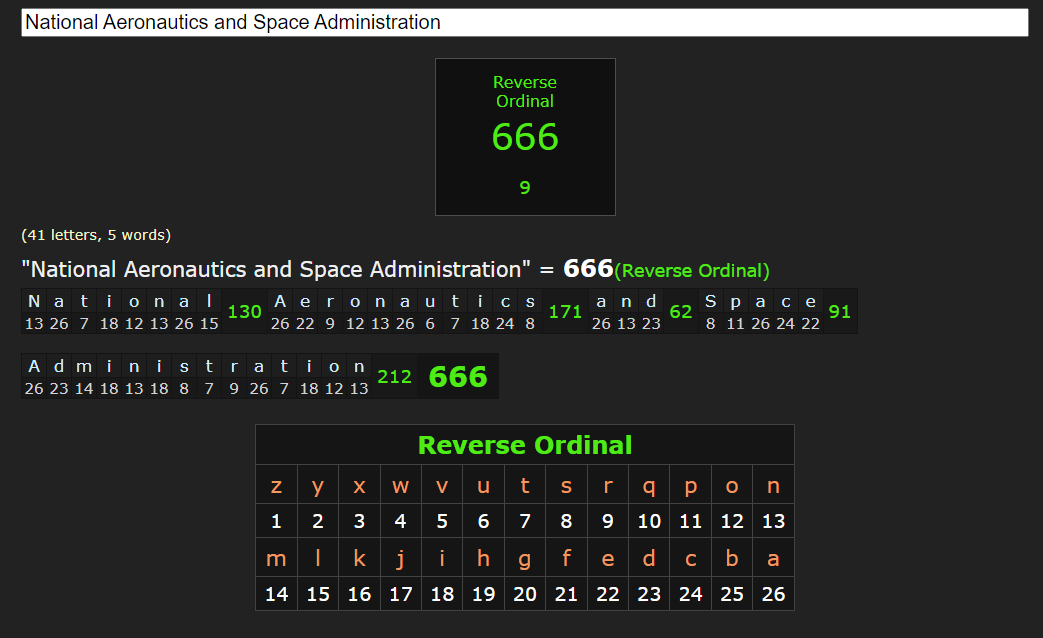The height and width of the screenshot is (638, 1043).
Task: Click the number 20 under g
Action: click(x=525, y=594)
